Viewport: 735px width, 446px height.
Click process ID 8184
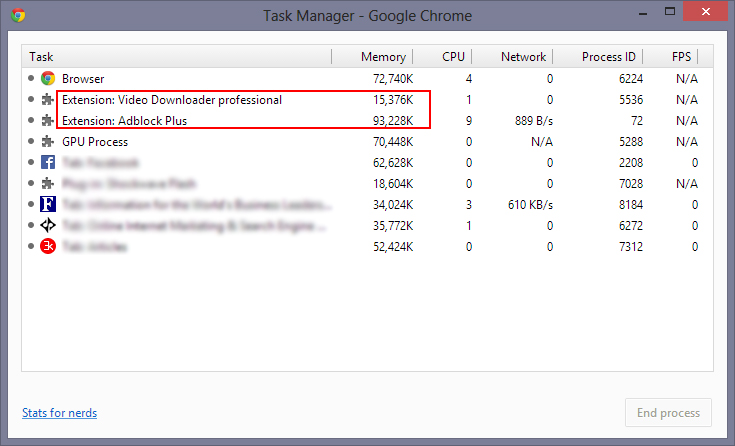630,205
